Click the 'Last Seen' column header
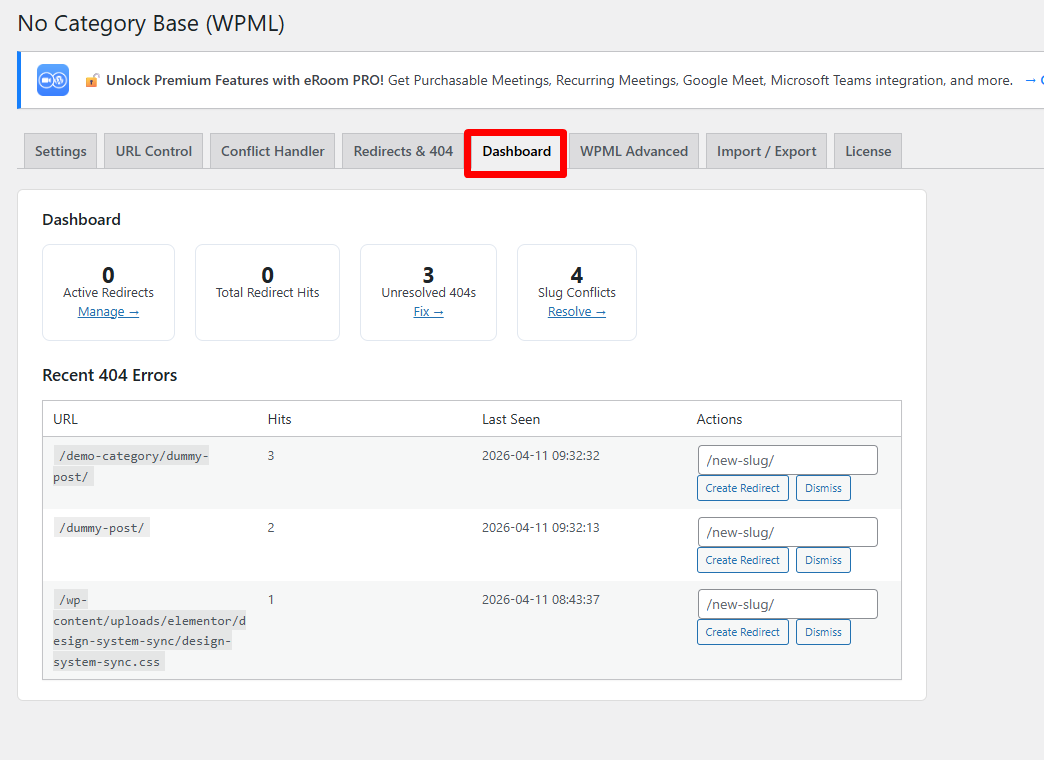 pyautogui.click(x=511, y=419)
